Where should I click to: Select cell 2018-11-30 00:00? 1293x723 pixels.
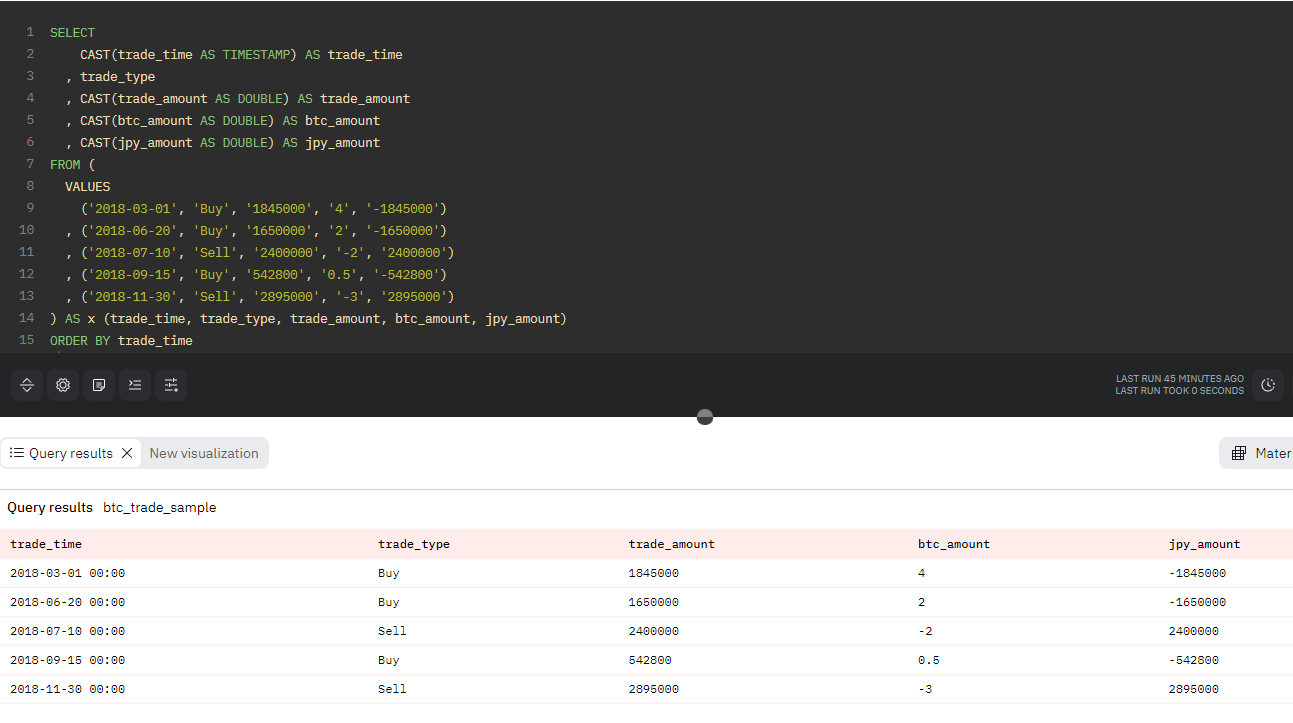coord(68,689)
